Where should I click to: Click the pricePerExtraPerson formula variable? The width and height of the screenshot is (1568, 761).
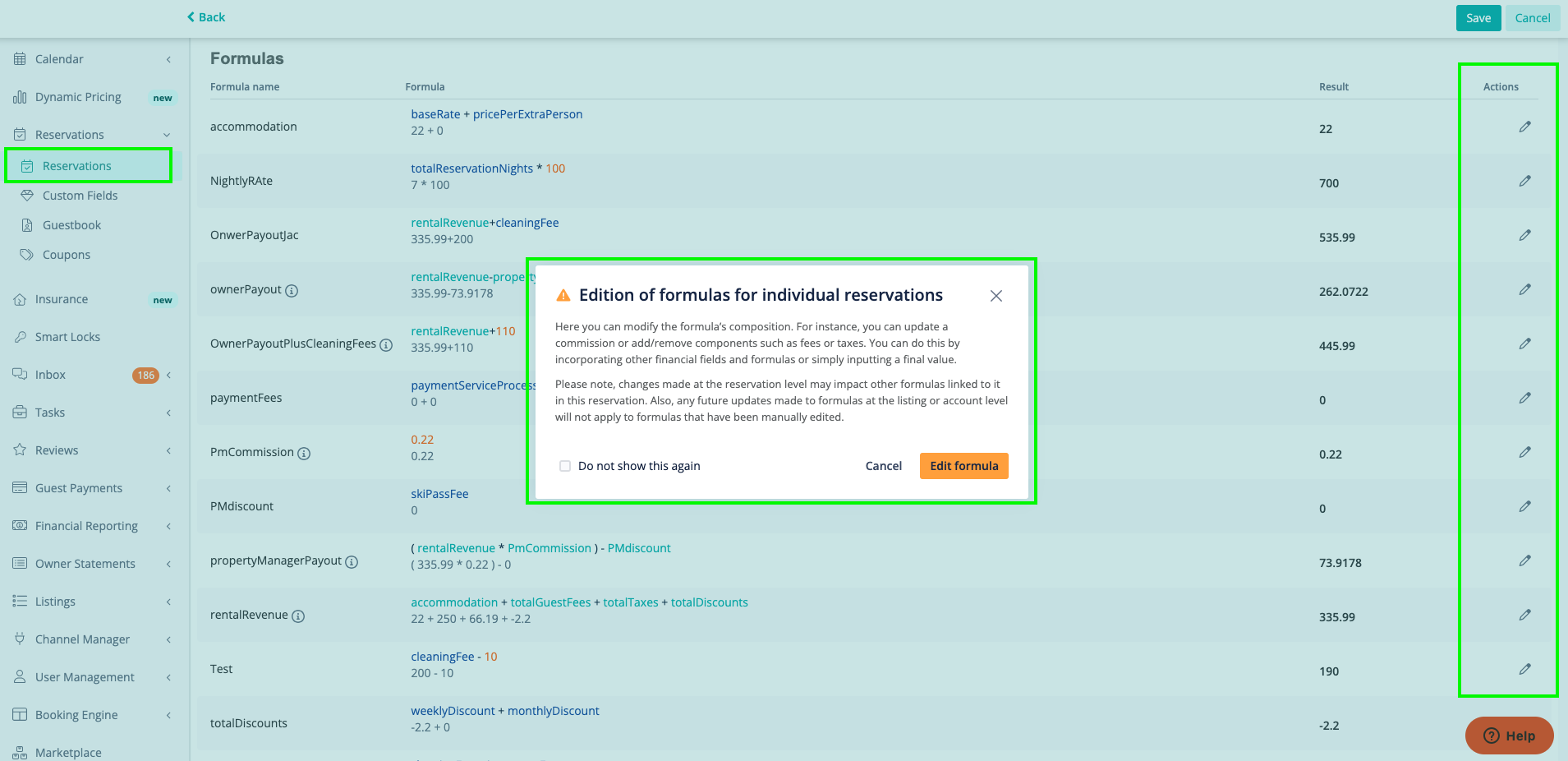coord(527,114)
